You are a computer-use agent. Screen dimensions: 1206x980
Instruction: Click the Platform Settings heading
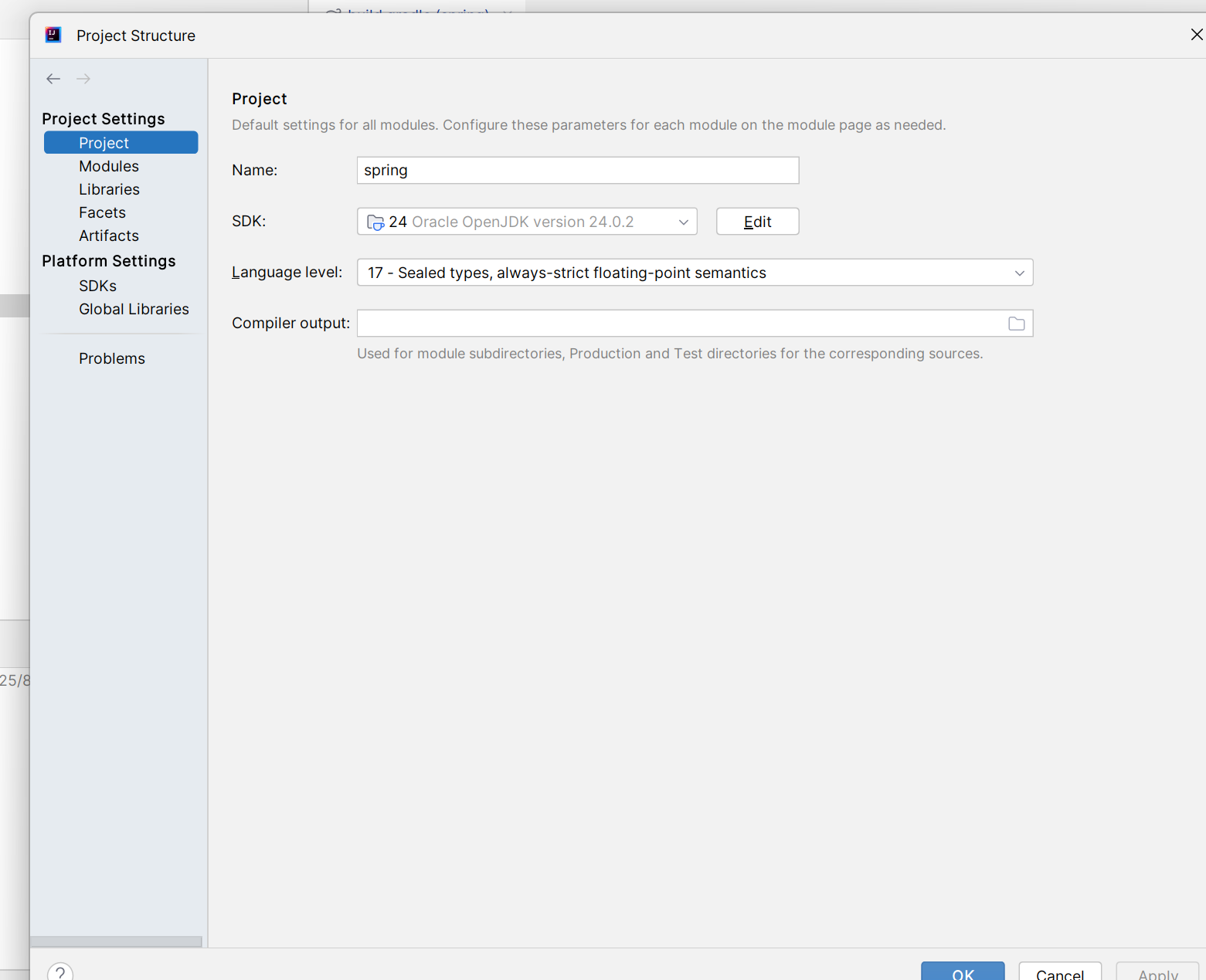(x=109, y=261)
